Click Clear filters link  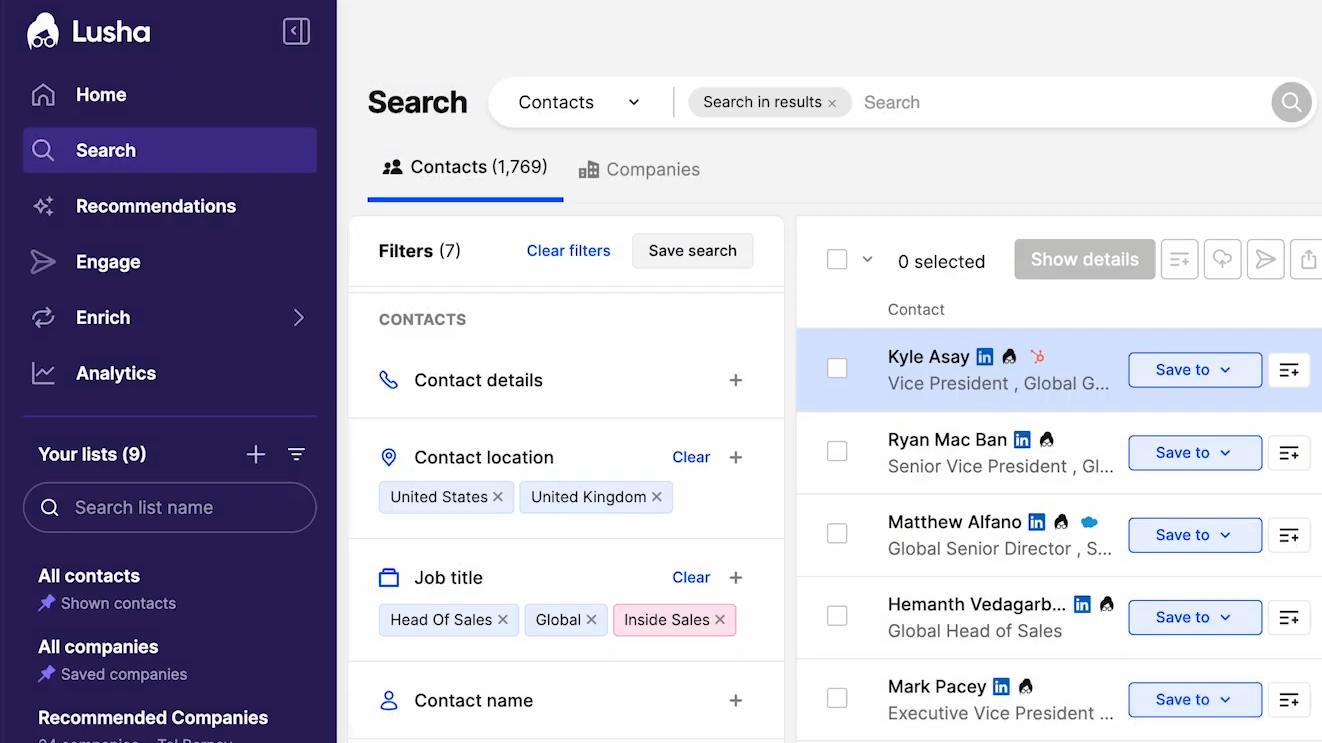[x=568, y=251]
